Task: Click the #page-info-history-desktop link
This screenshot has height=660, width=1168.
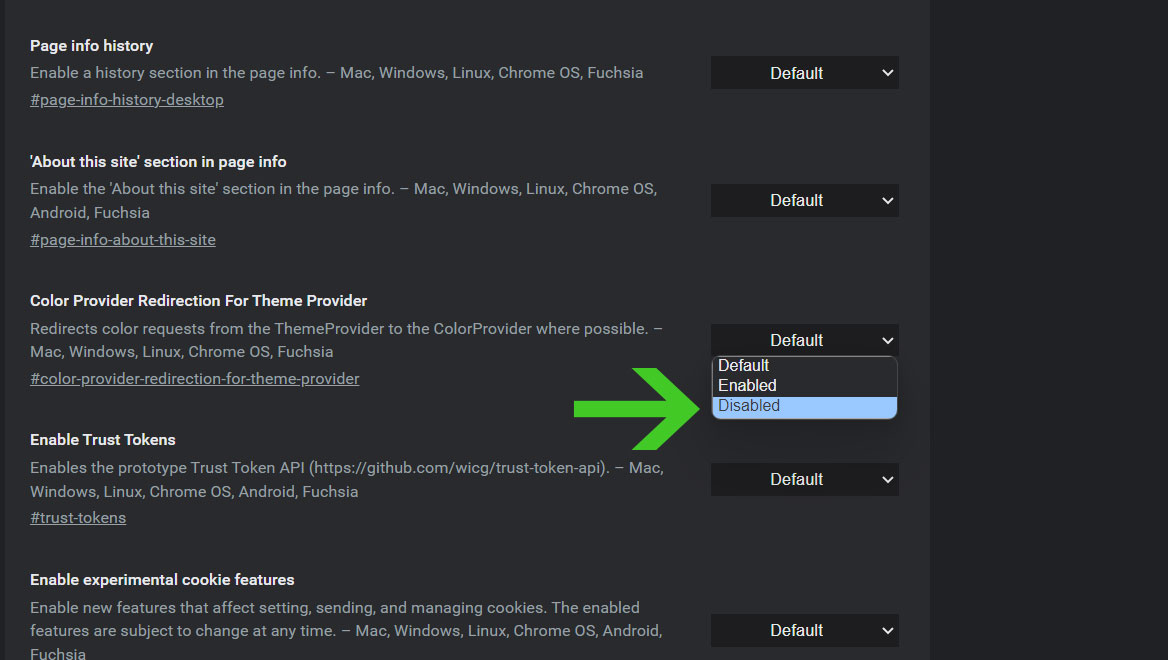Action: (x=127, y=100)
